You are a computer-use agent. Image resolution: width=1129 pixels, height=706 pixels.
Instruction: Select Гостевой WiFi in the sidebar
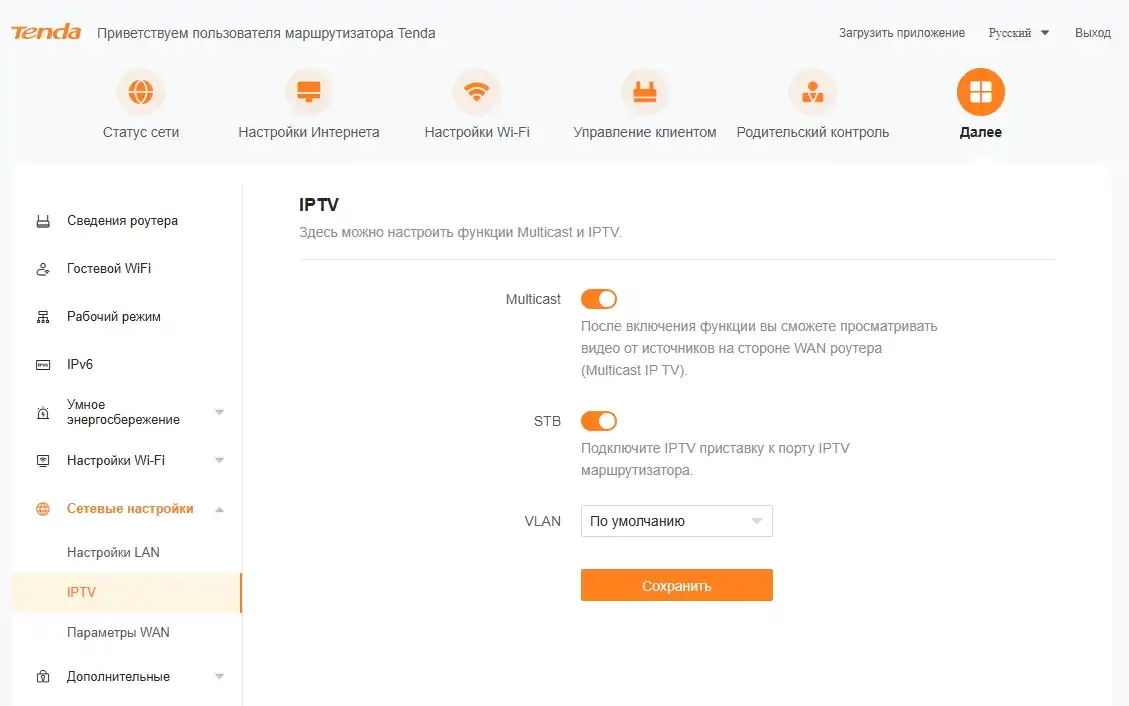110,268
